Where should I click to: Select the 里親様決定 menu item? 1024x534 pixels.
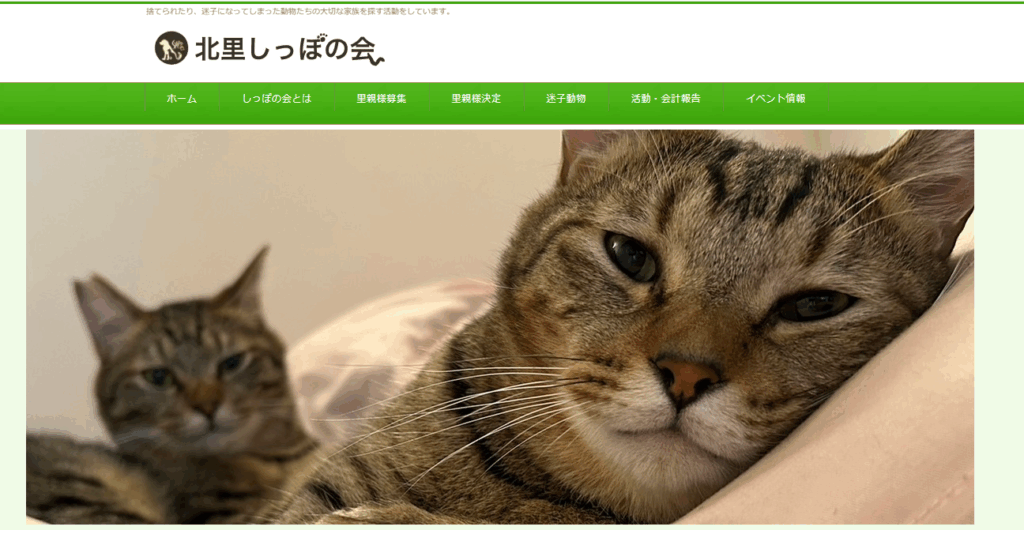pos(476,99)
